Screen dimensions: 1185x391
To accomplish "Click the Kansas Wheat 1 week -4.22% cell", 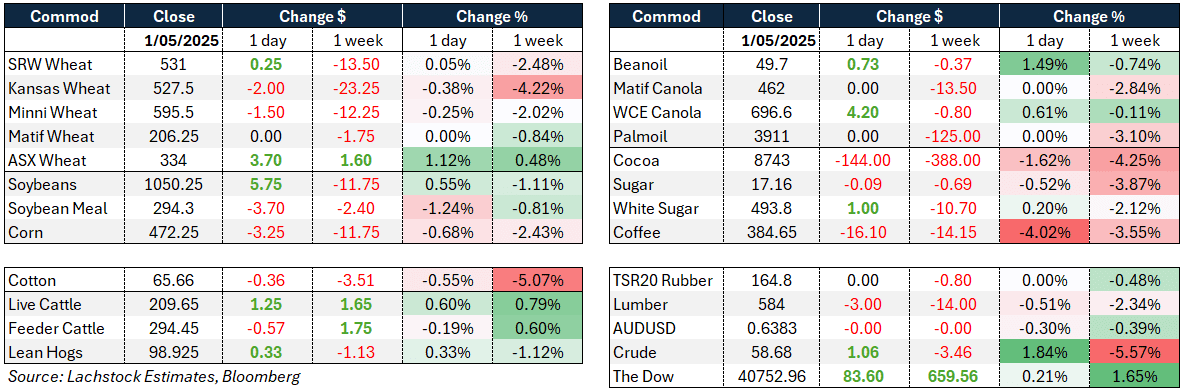I will [x=537, y=88].
